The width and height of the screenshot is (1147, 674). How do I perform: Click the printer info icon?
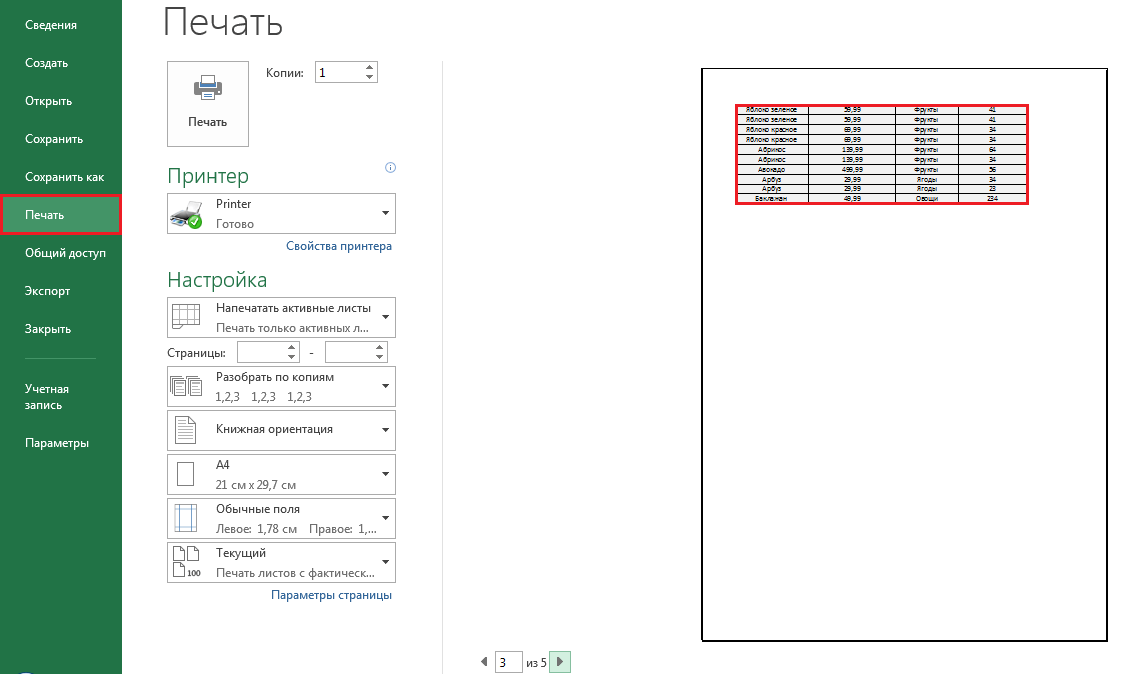coord(390,168)
